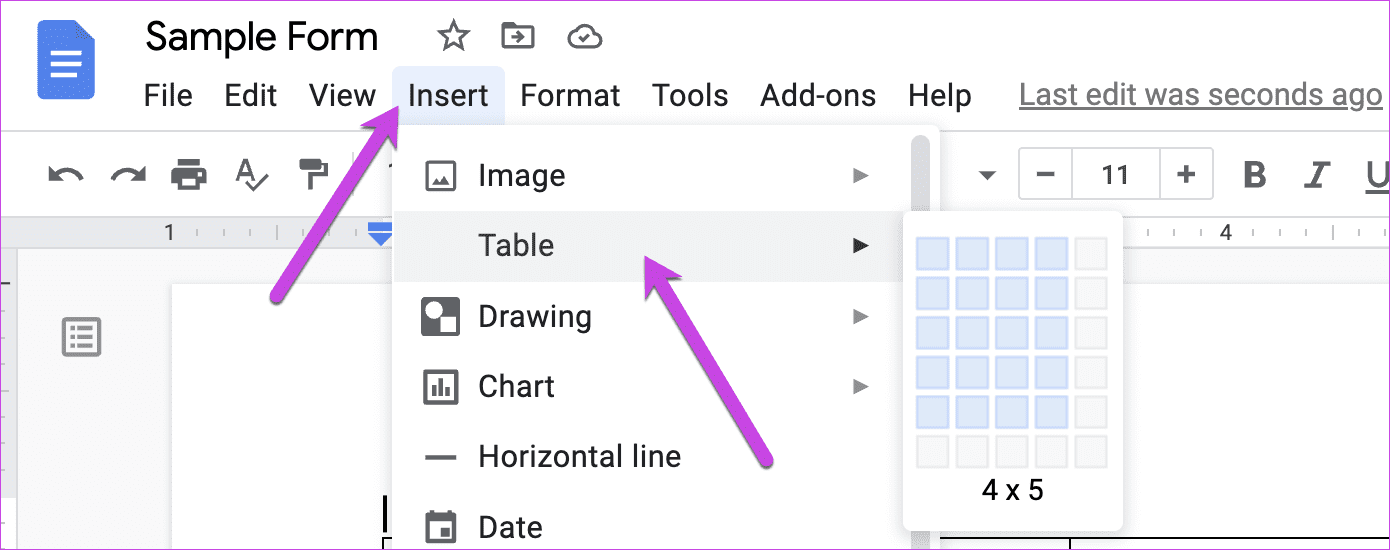Open the cloud save status icon
Image resolution: width=1390 pixels, height=550 pixels.
tap(584, 38)
